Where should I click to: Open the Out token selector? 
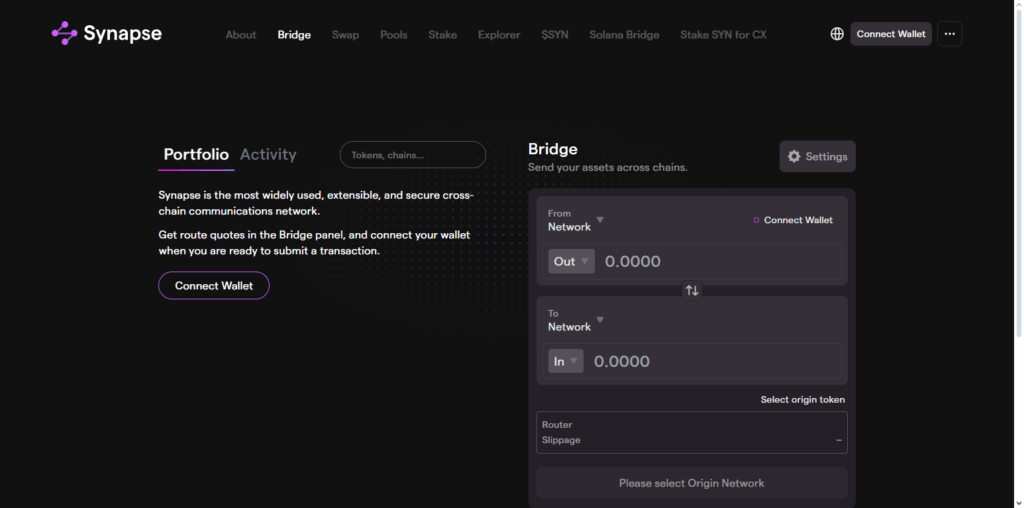(571, 262)
